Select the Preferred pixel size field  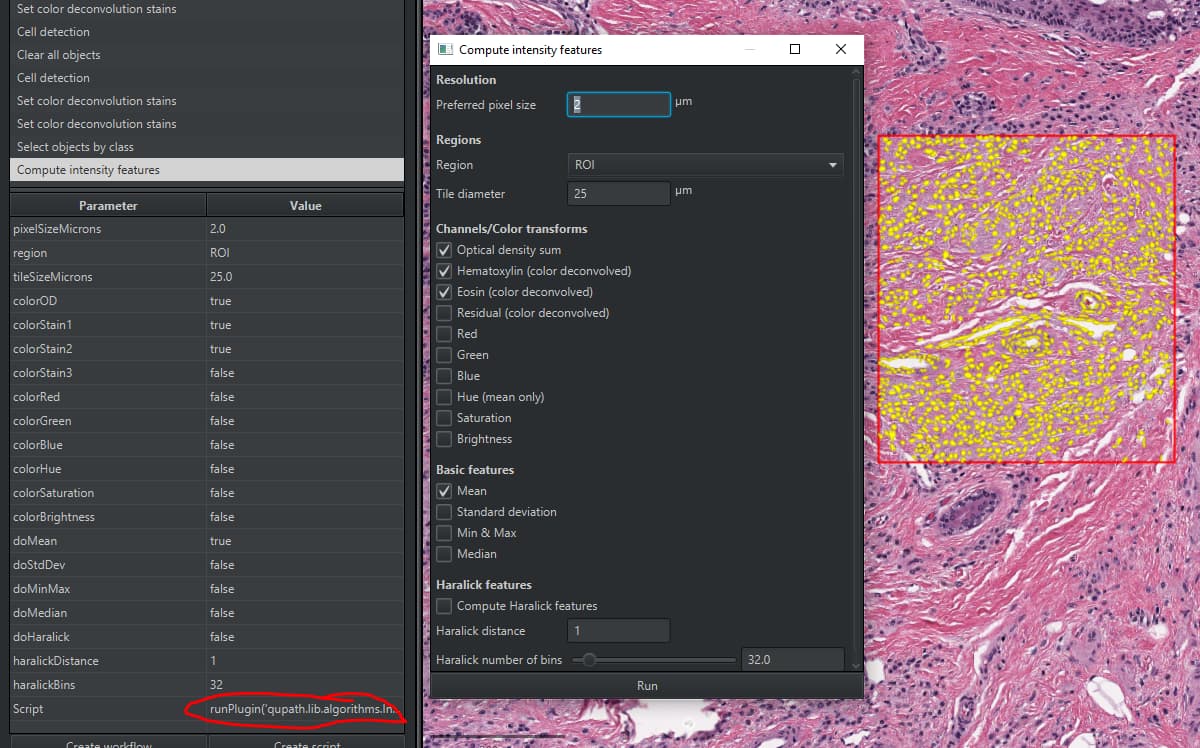(x=618, y=104)
